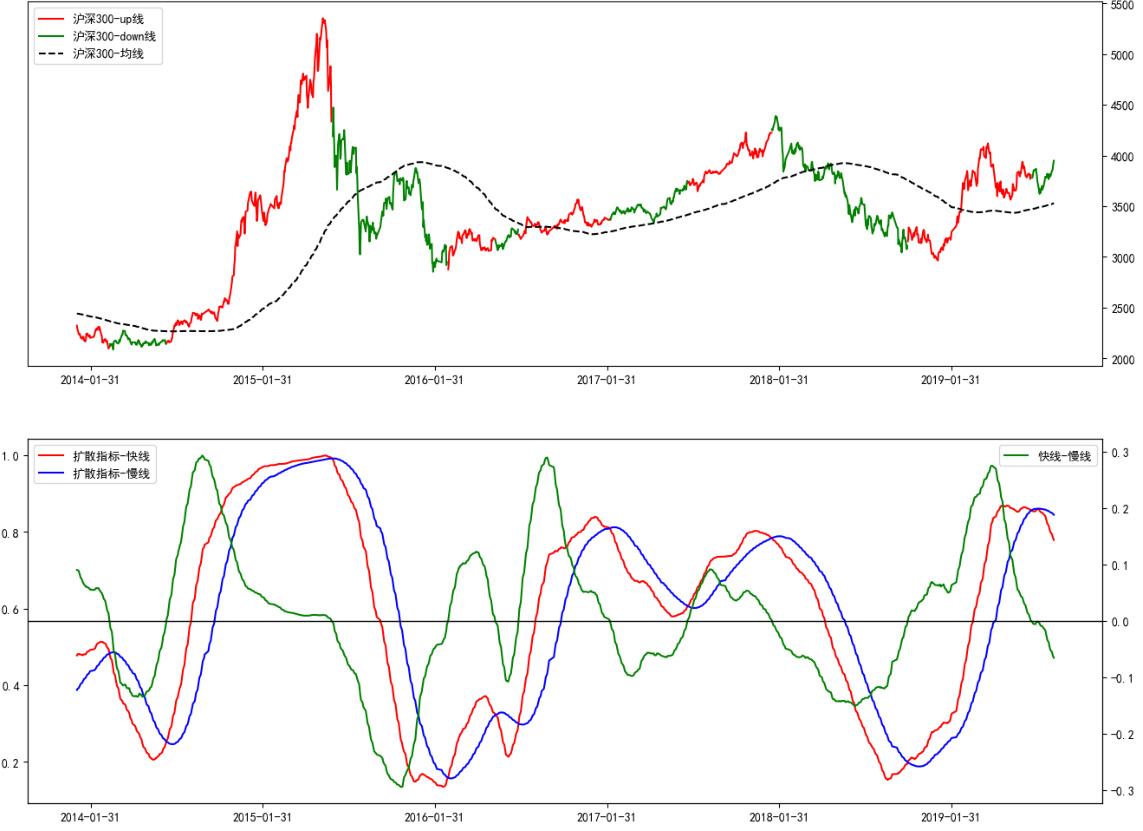The image size is (1143, 831).
Task: Click the 快线-慢线 legend label
Action: (x=1064, y=456)
